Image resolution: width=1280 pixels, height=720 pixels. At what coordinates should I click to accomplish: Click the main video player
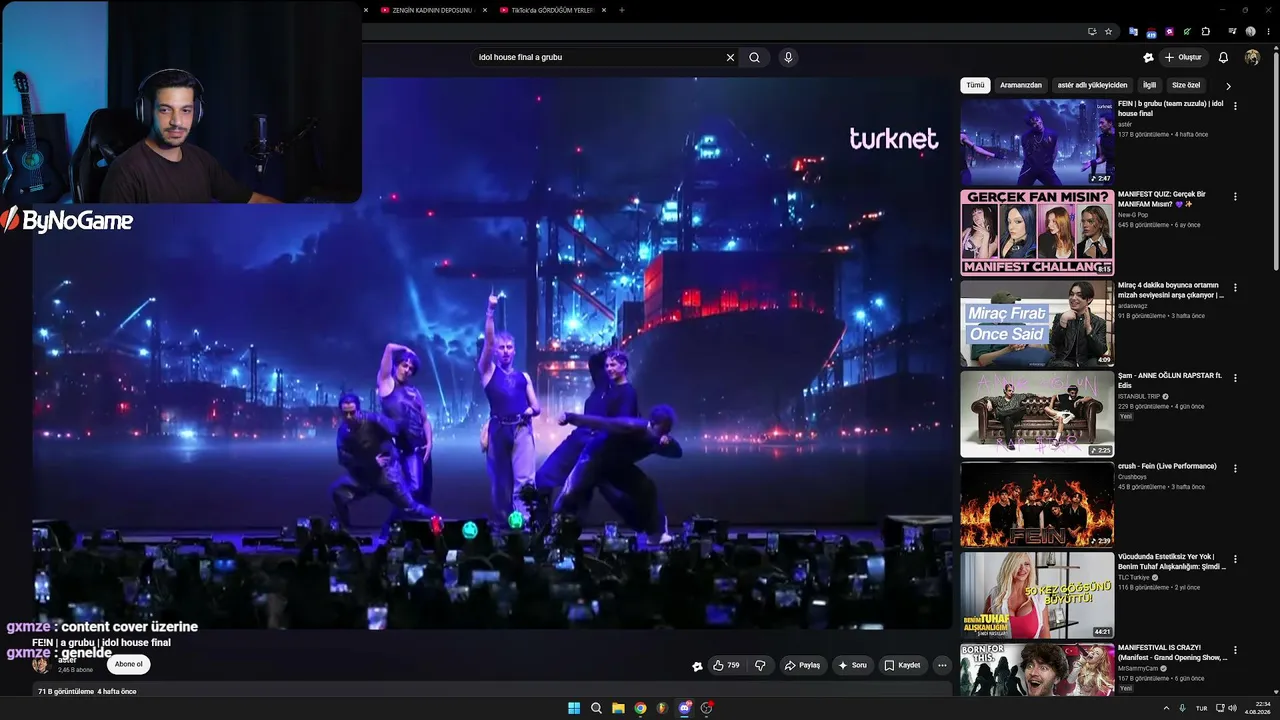point(492,353)
